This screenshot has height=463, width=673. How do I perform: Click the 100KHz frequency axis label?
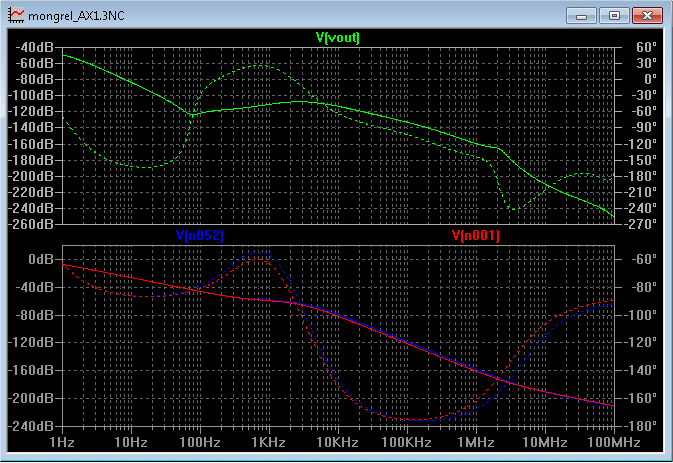(x=406, y=442)
